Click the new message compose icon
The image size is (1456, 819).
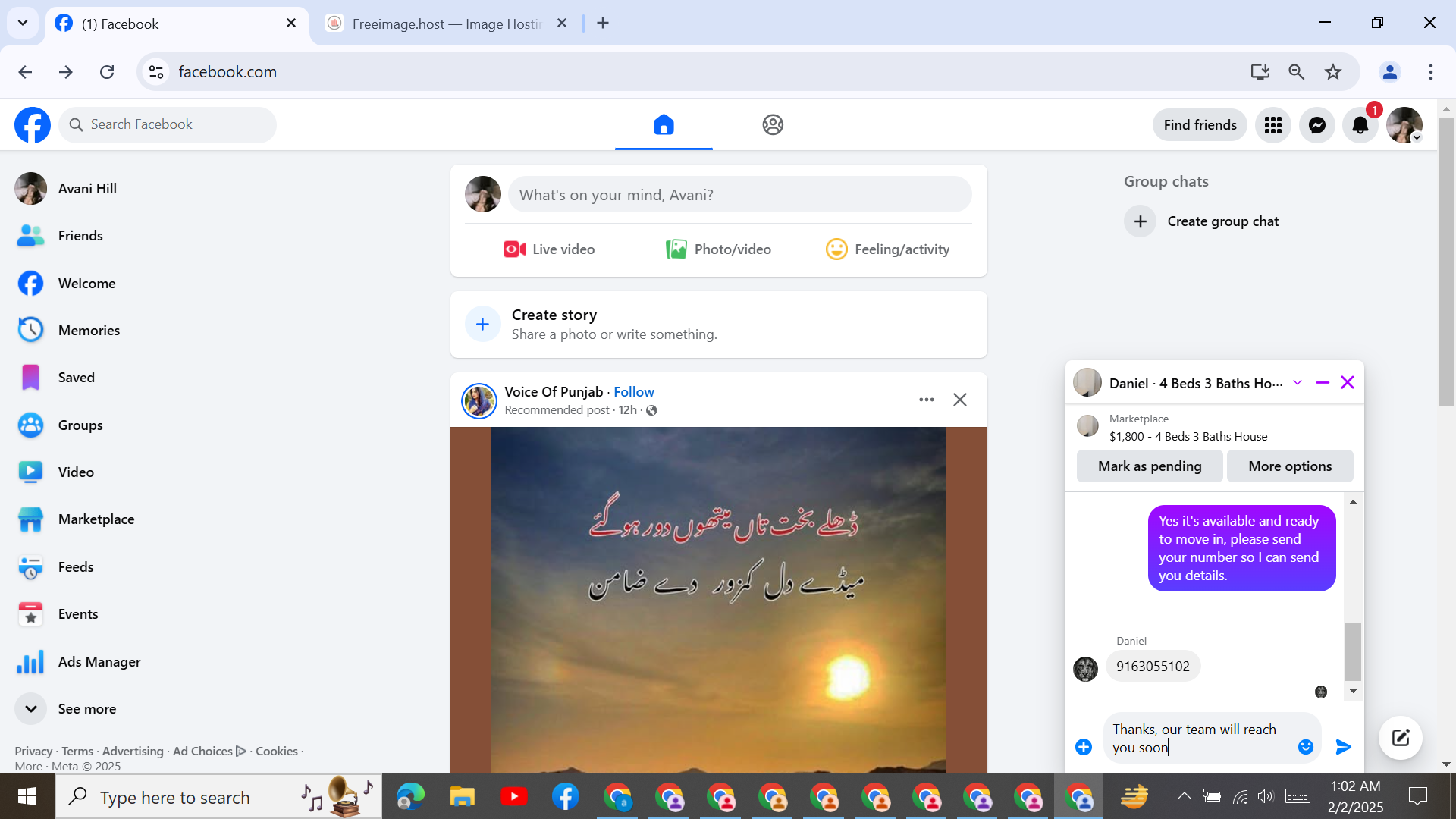click(x=1400, y=737)
